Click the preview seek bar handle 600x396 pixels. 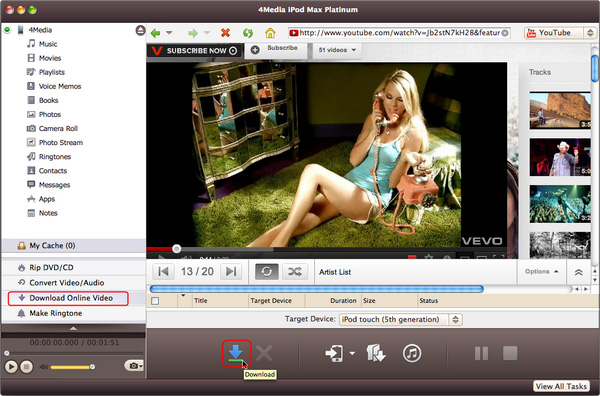click(x=7, y=353)
